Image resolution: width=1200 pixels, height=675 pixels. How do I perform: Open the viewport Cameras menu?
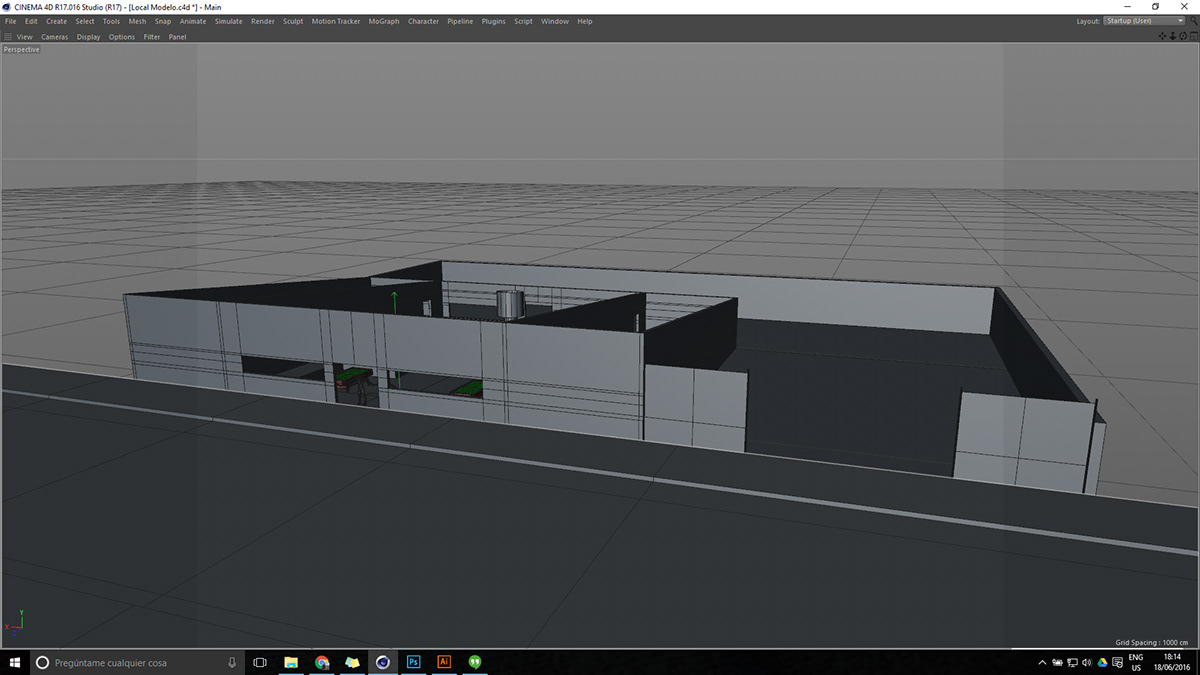click(x=54, y=37)
